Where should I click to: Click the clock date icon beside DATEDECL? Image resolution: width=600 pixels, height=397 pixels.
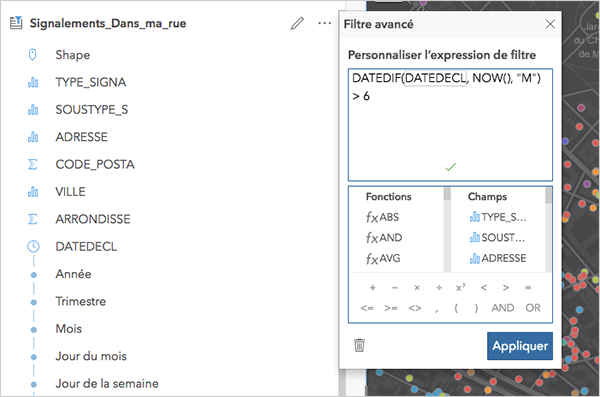[33, 246]
